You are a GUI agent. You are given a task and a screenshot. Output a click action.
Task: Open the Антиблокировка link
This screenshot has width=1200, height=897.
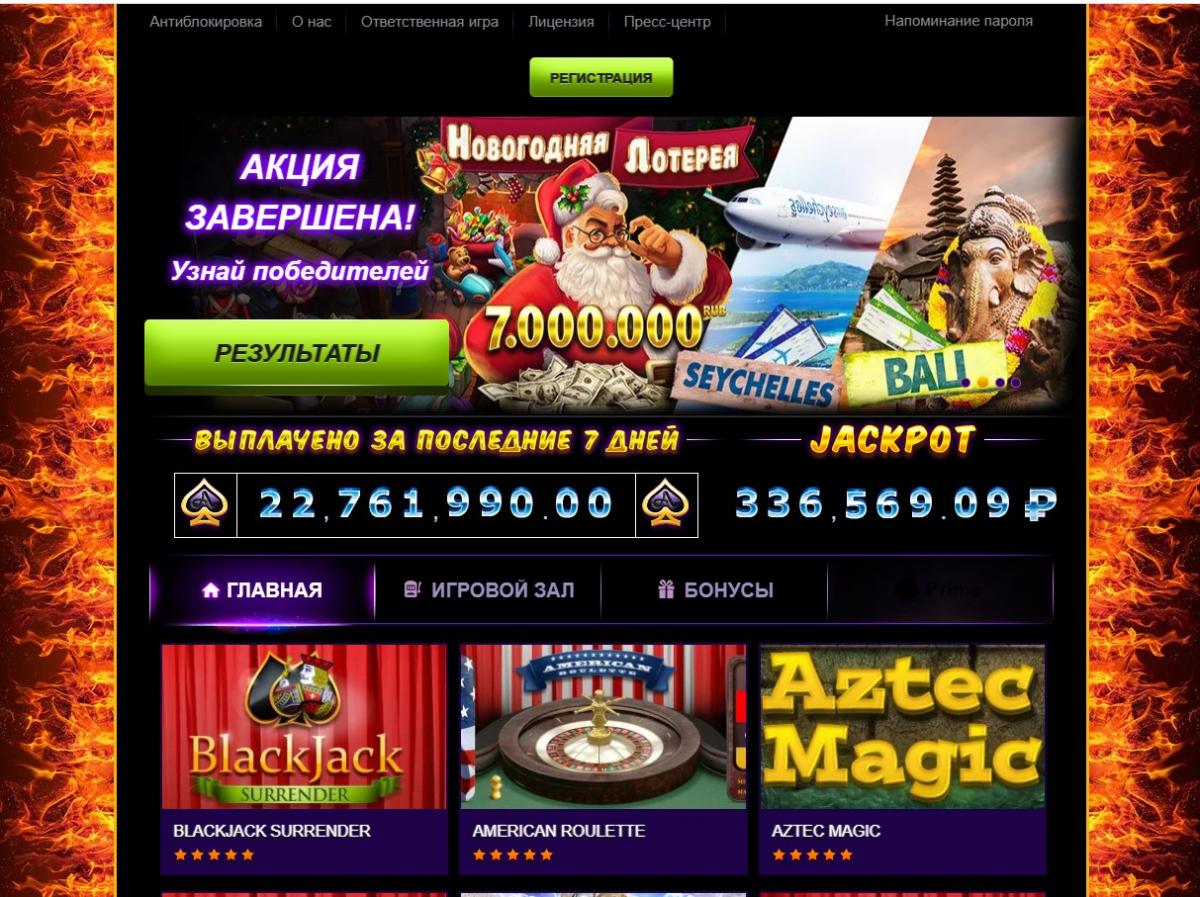[206, 21]
